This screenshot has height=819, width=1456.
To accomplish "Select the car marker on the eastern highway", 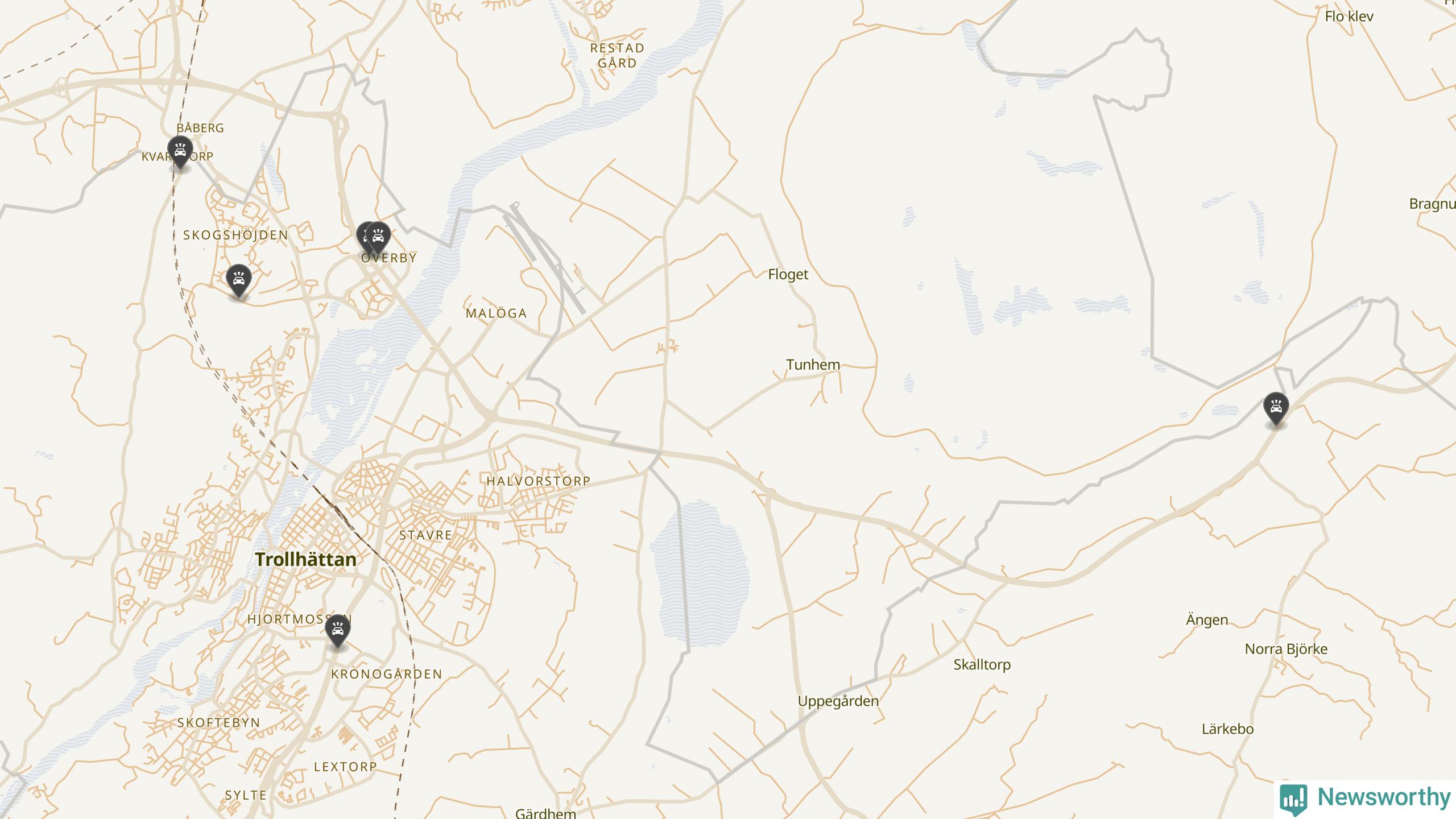I will point(1276,408).
